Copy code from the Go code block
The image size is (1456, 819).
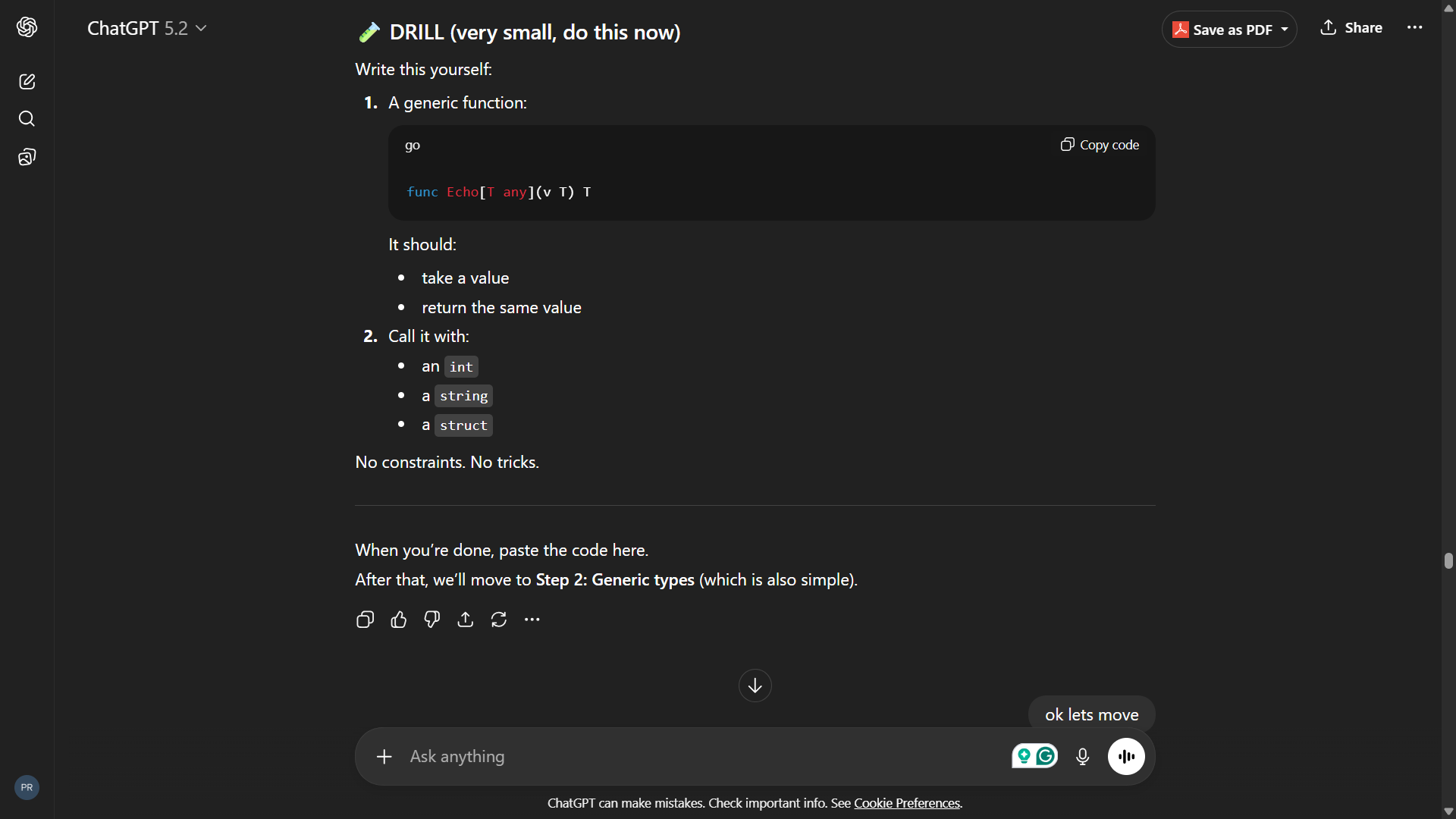pyautogui.click(x=1100, y=145)
